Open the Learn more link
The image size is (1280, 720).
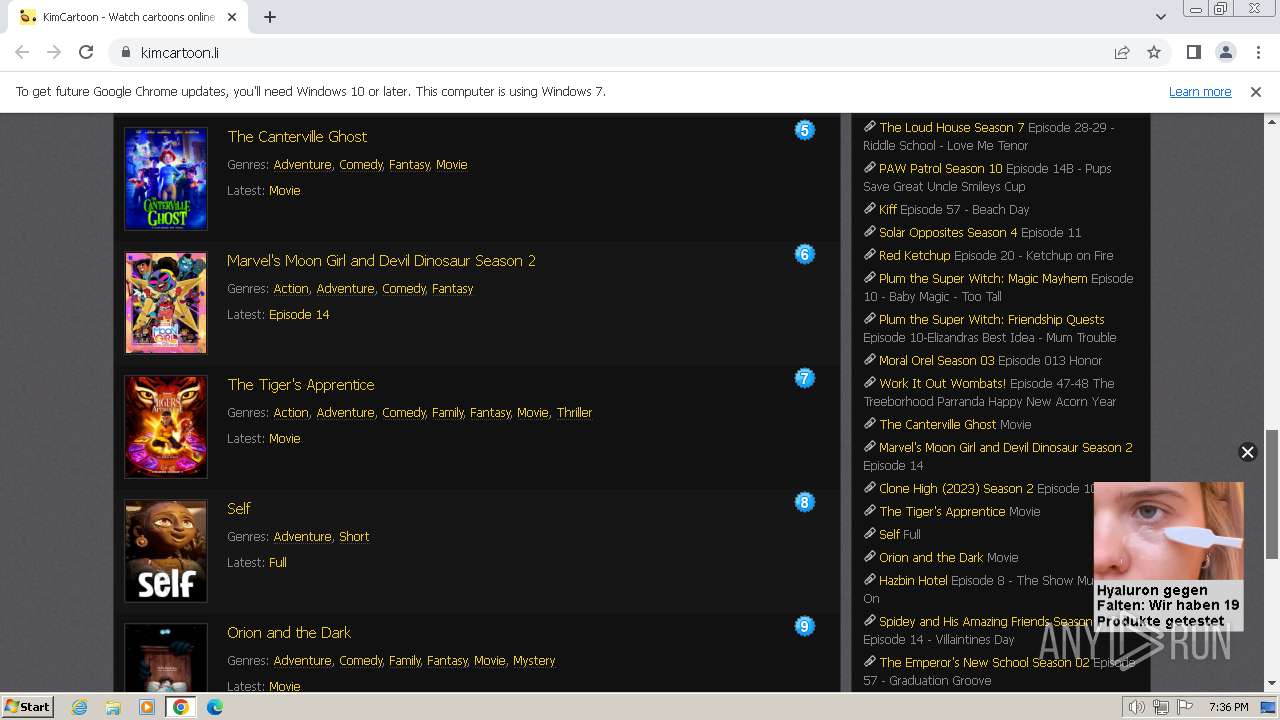1200,92
